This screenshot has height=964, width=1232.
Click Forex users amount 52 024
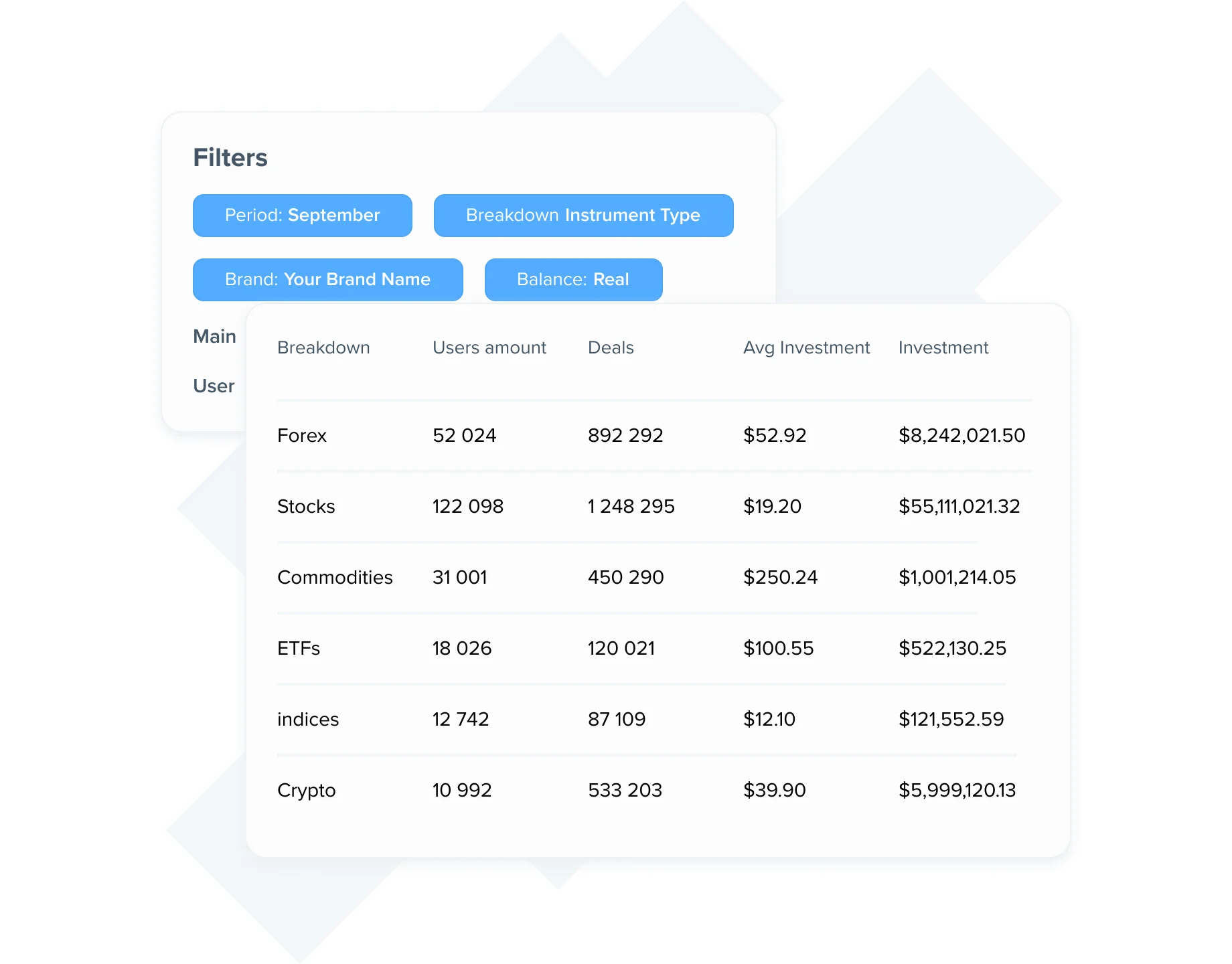(465, 435)
